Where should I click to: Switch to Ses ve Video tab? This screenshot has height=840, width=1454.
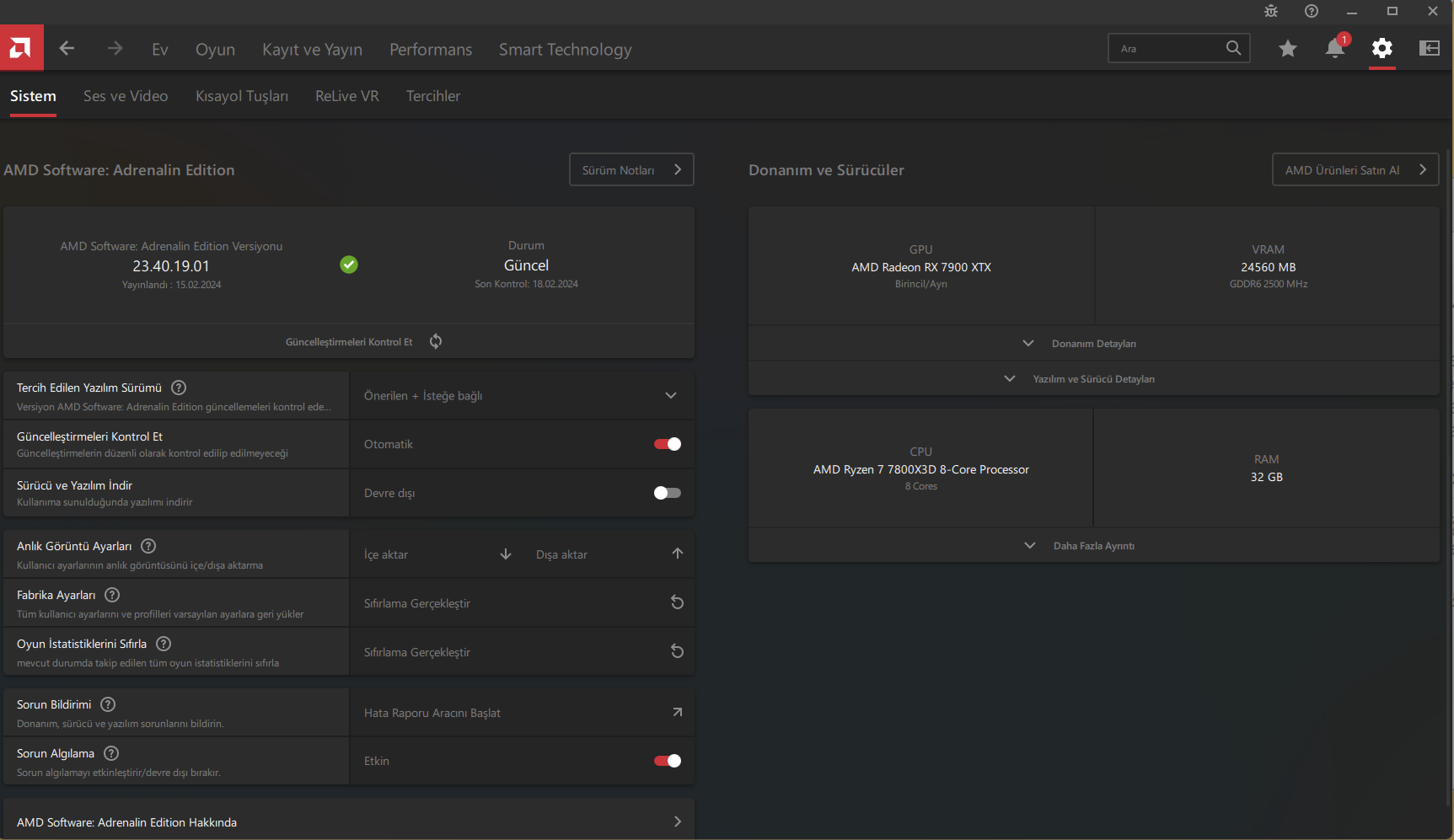[x=126, y=96]
